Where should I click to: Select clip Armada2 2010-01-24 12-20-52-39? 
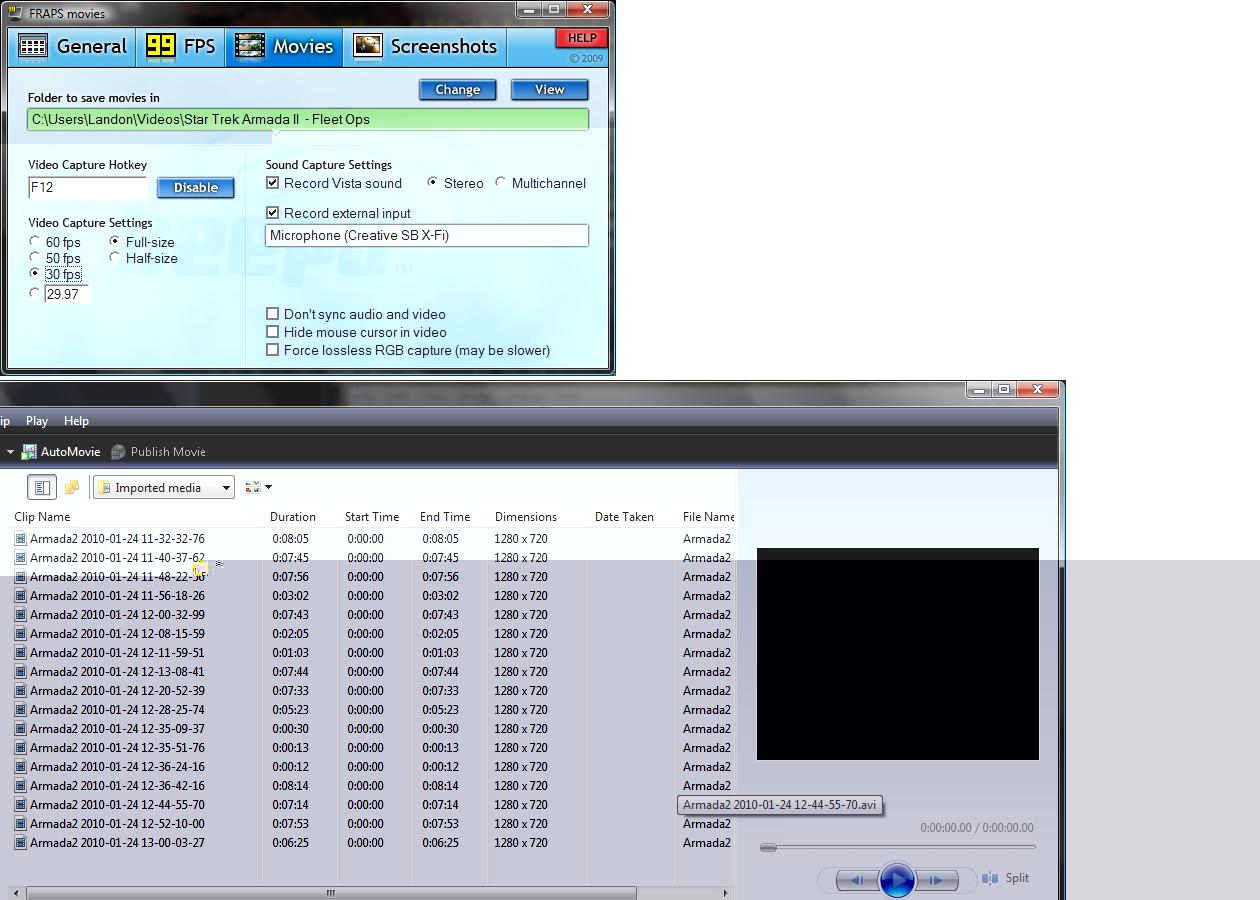(117, 691)
